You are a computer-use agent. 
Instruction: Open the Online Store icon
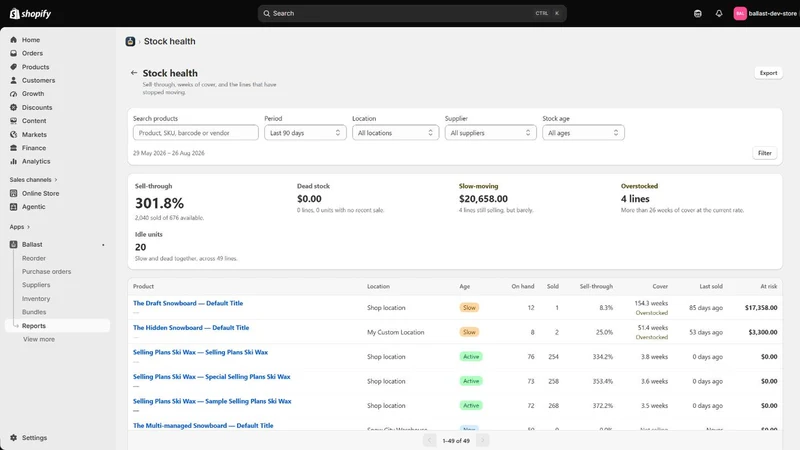[13, 193]
